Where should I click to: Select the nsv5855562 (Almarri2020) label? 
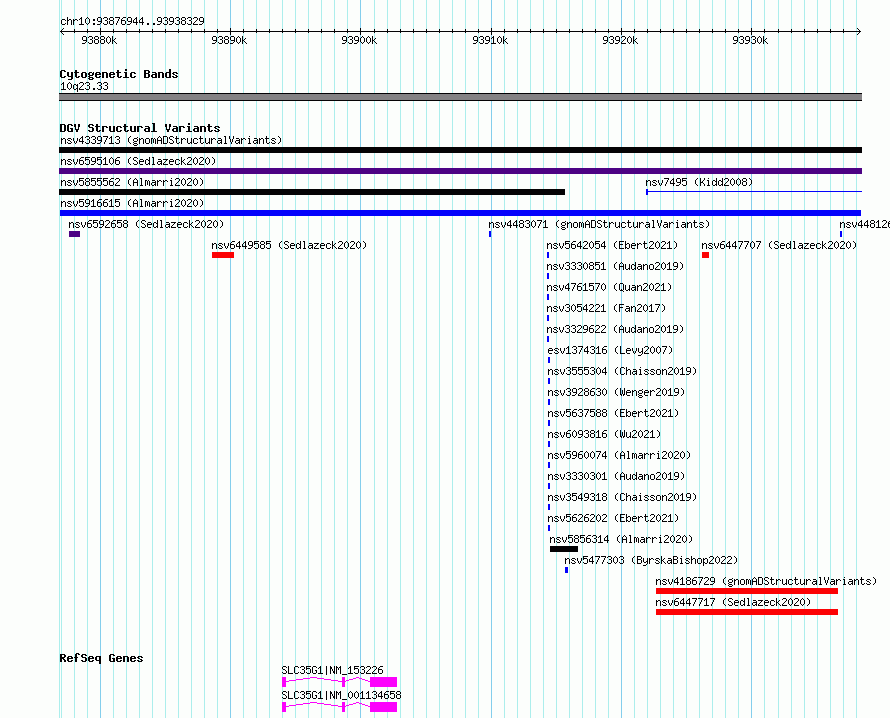[x=132, y=182]
